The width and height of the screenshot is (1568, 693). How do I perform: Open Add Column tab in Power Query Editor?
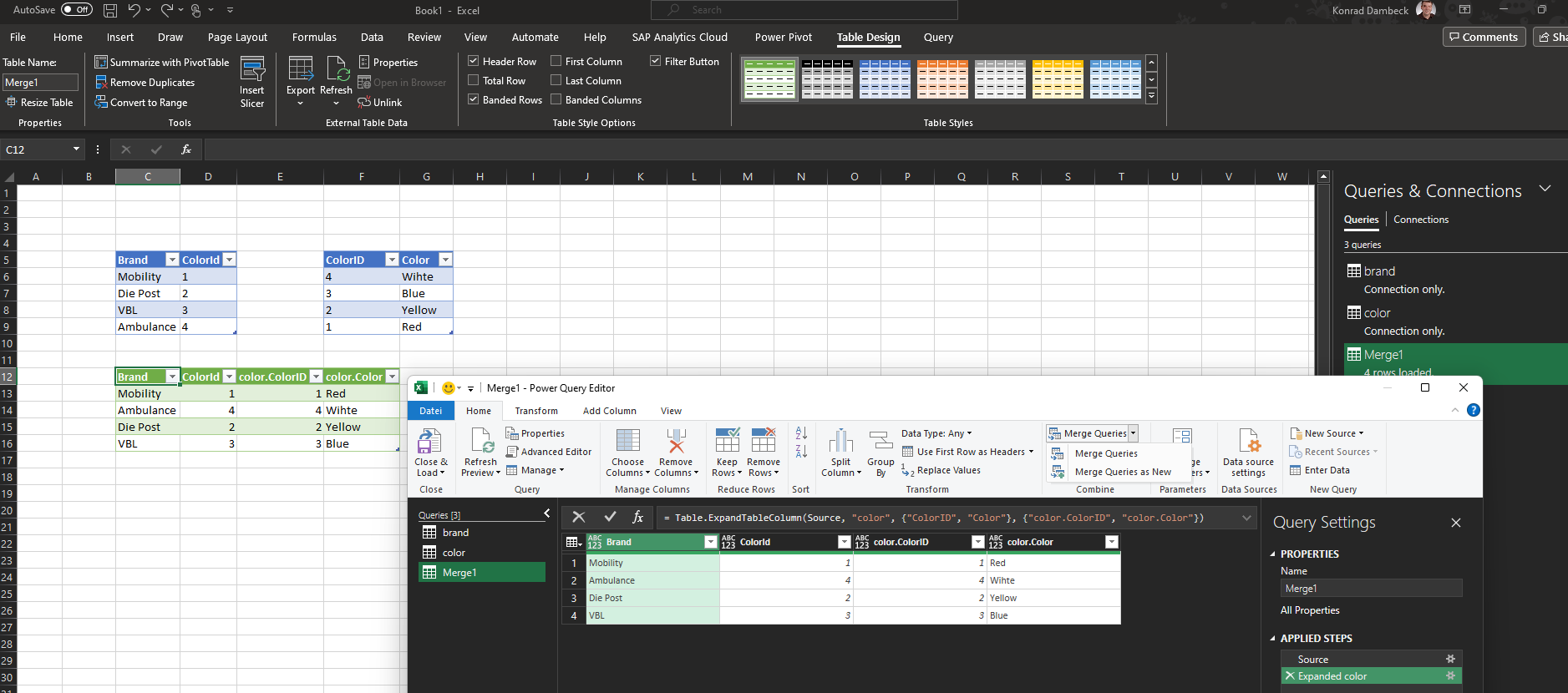pyautogui.click(x=609, y=411)
